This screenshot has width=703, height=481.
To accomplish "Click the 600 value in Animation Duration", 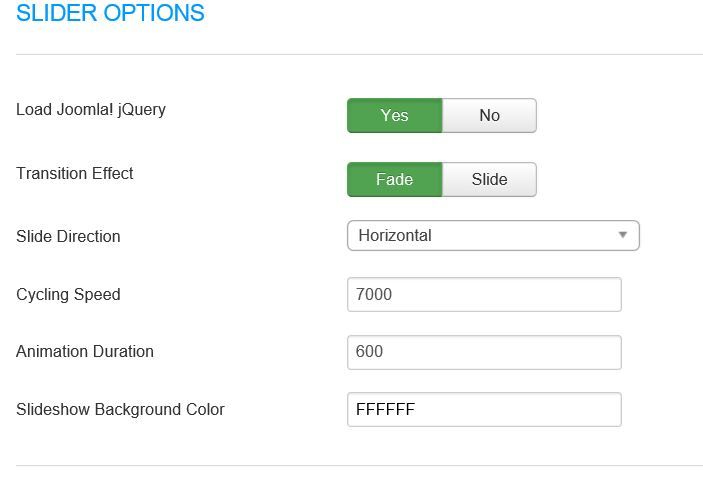I will tap(369, 351).
